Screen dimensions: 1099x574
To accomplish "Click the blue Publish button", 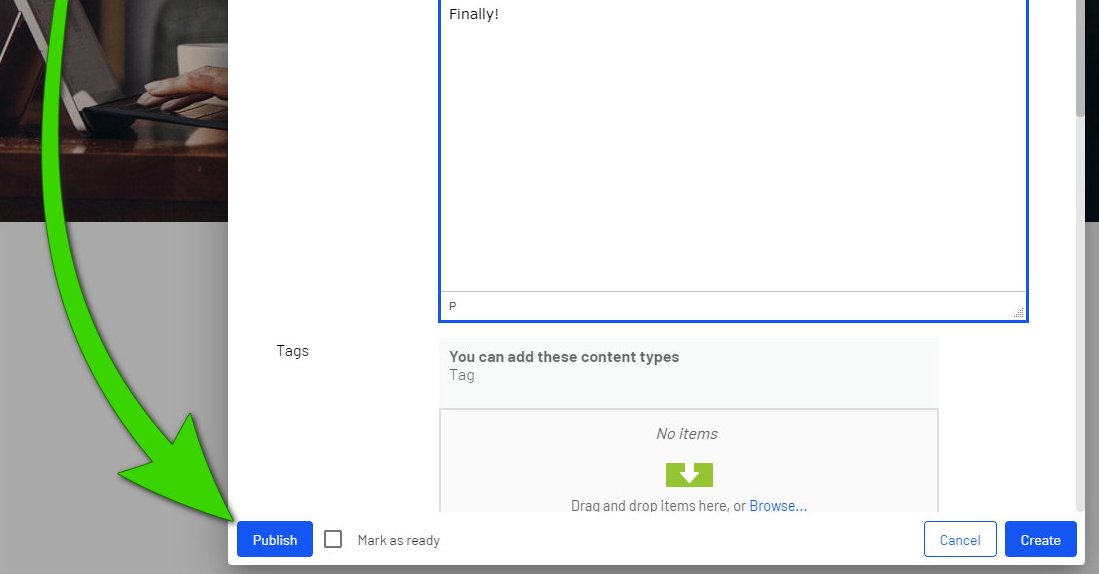I will click(275, 540).
